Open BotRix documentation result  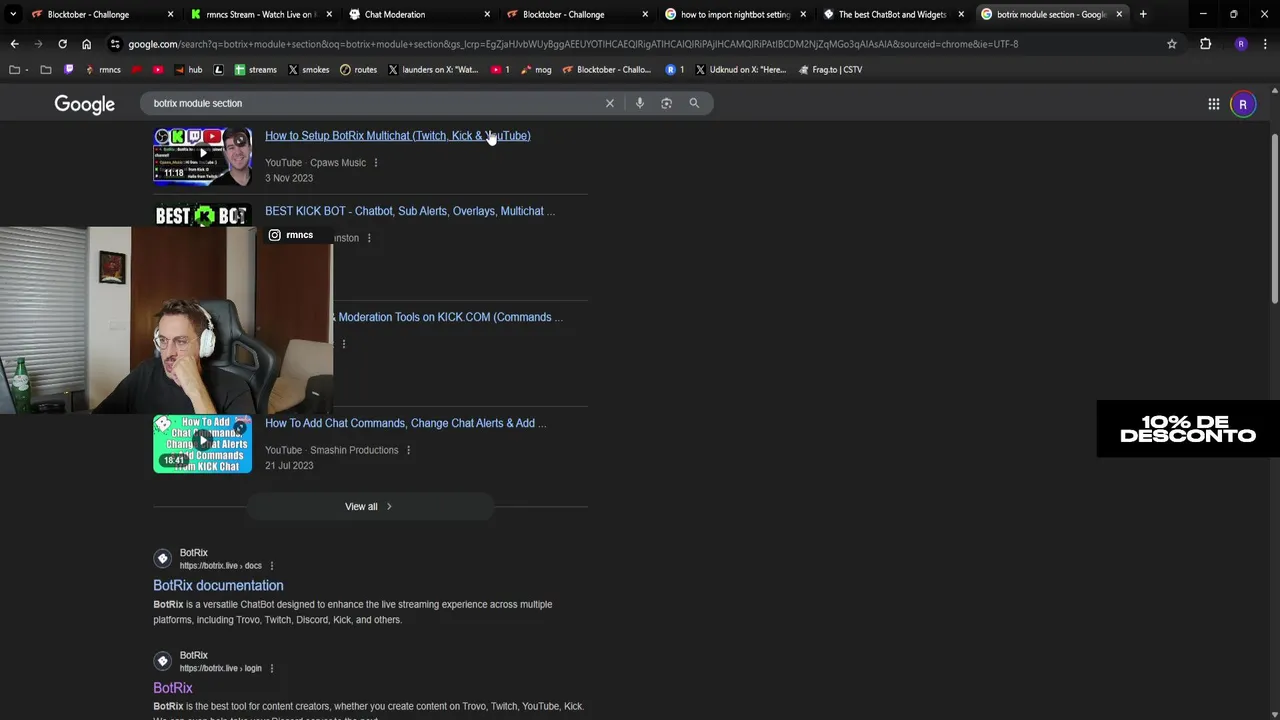(x=218, y=586)
